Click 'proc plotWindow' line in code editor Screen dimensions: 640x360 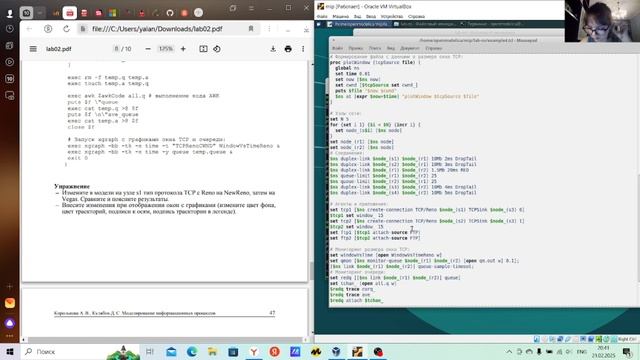(375, 62)
